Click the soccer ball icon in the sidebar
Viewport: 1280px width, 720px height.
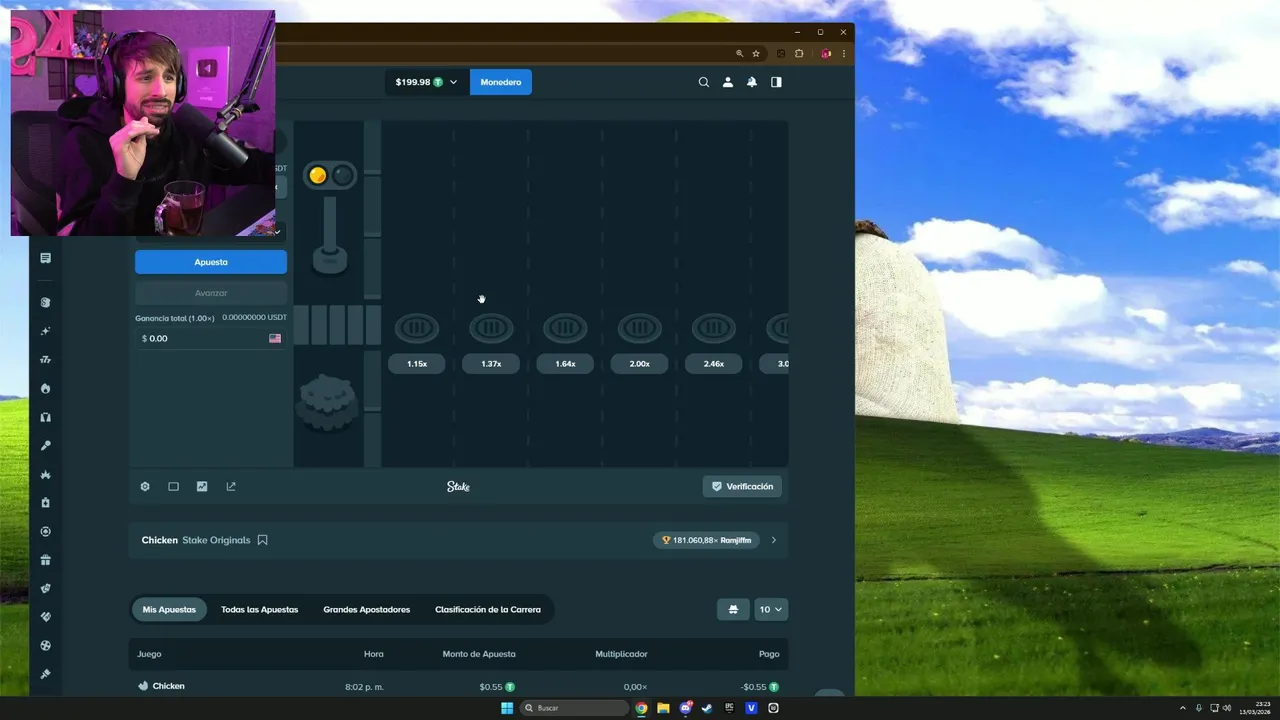pos(45,646)
